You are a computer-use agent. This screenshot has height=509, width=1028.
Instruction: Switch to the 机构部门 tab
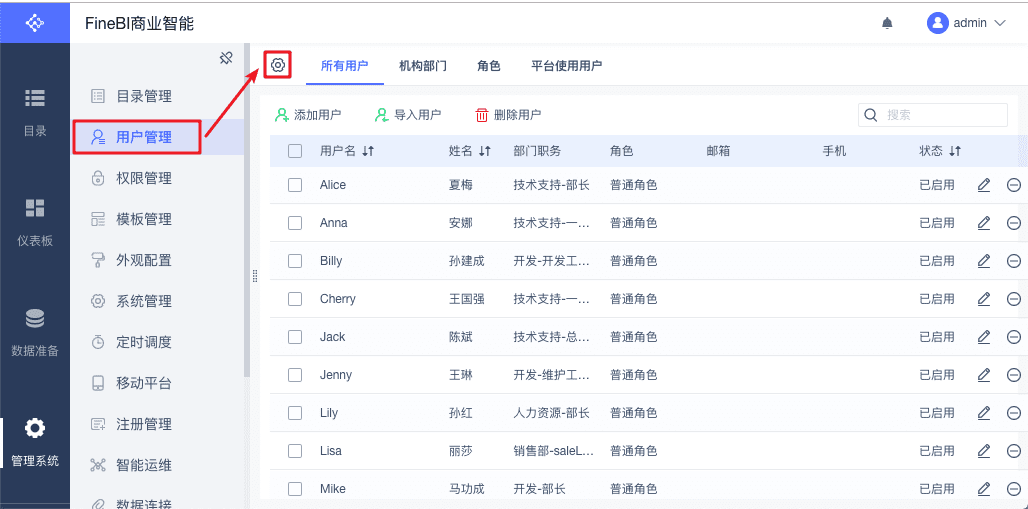(x=422, y=66)
